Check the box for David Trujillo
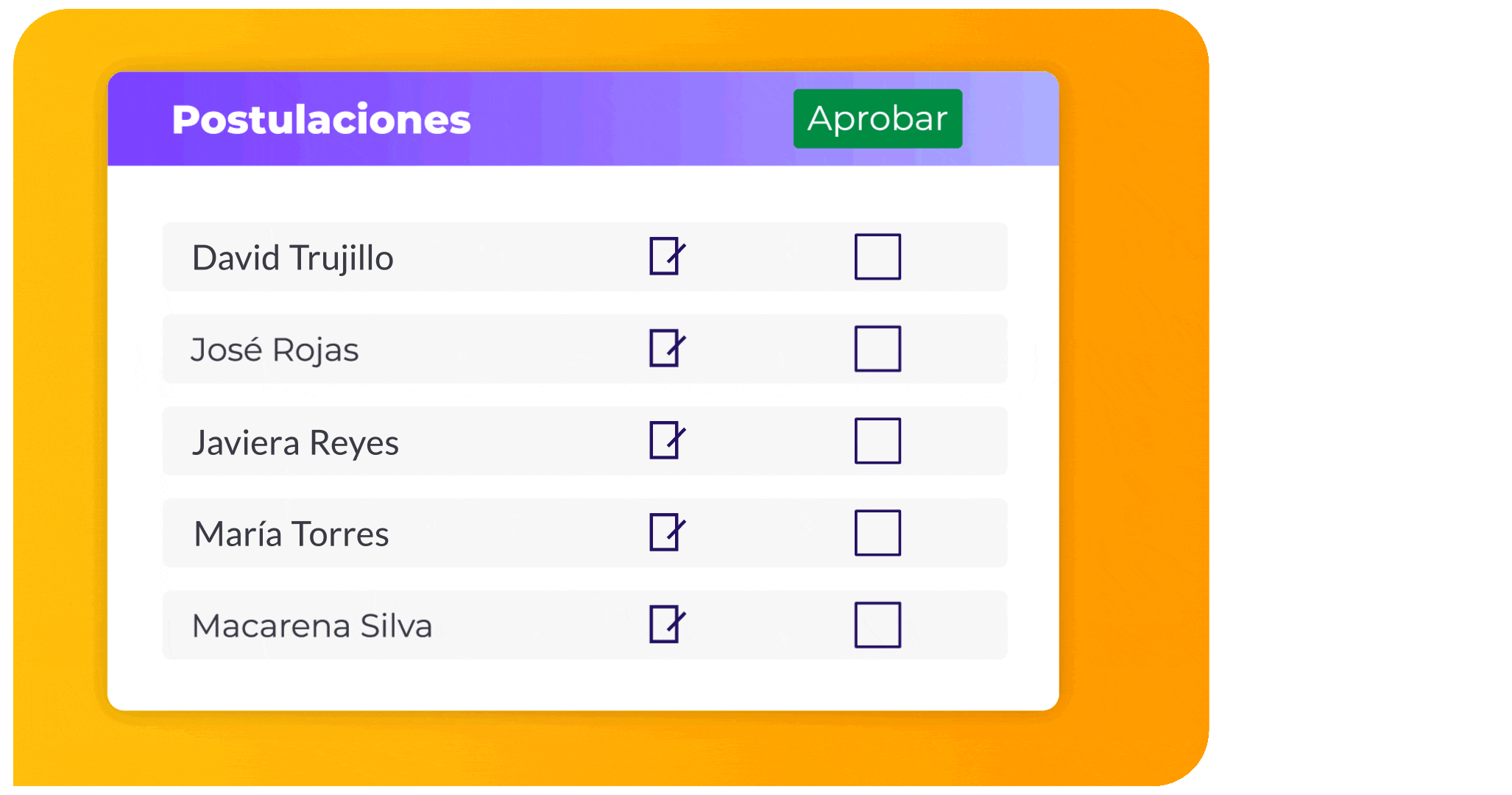Screen dimensions: 1512x795 coord(877,257)
